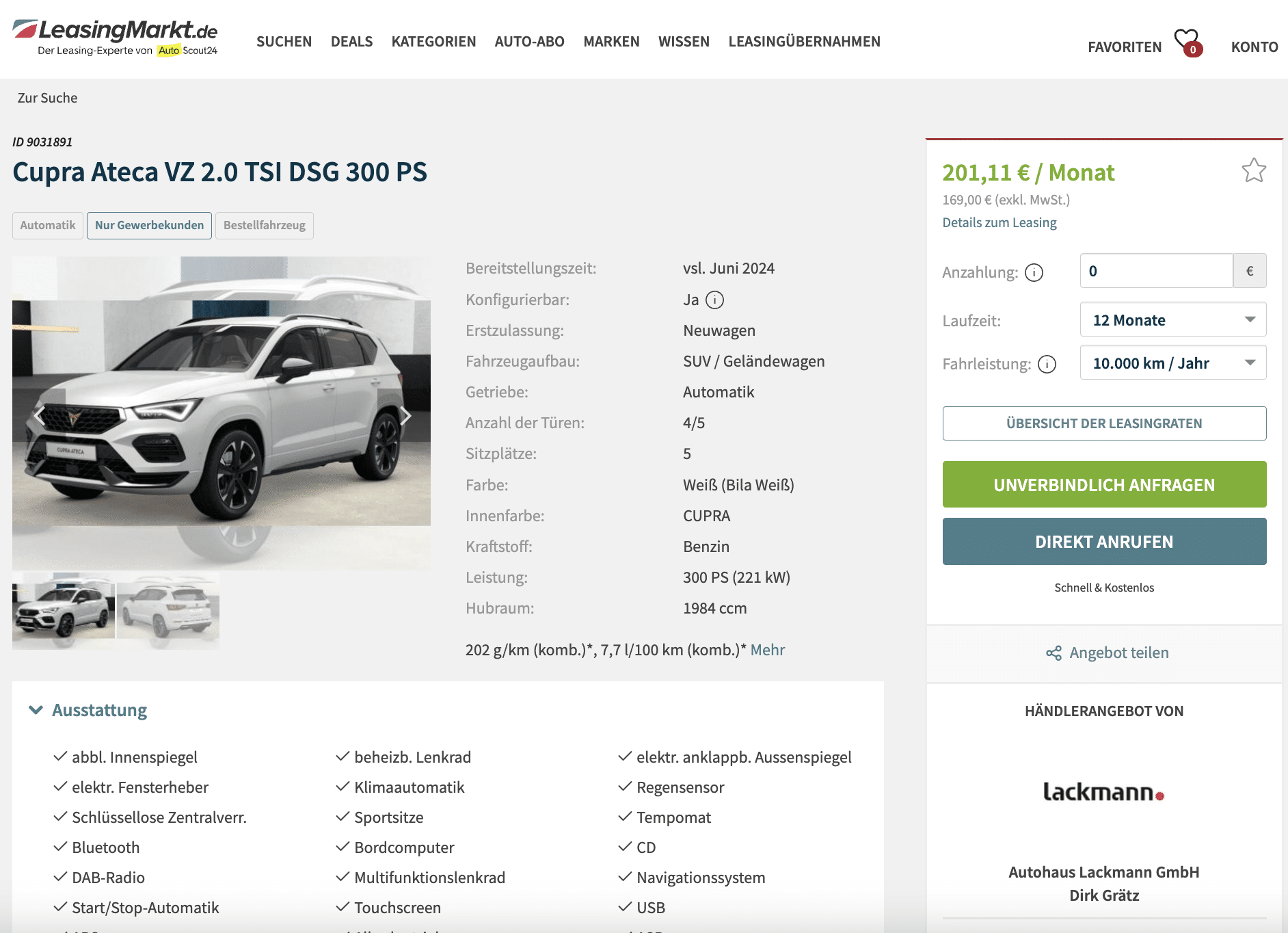The width and height of the screenshot is (1288, 933).
Task: Show previous car image arrow
Action: pyautogui.click(x=40, y=415)
